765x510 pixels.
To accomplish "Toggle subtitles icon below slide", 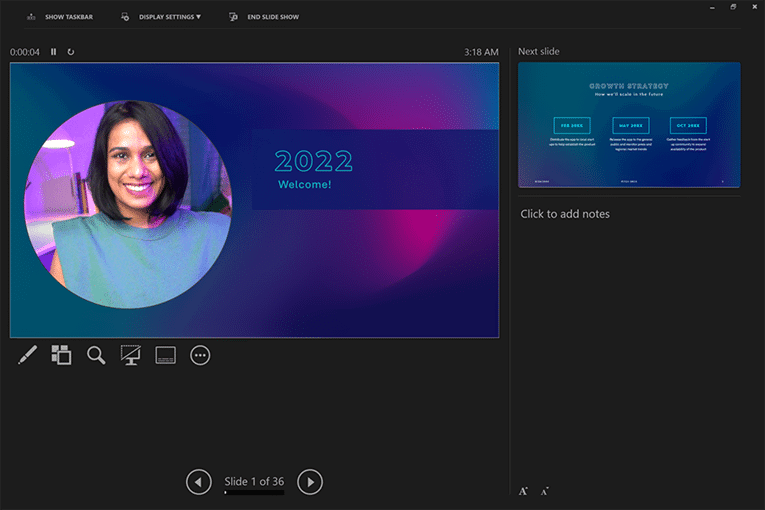I will pyautogui.click(x=165, y=355).
